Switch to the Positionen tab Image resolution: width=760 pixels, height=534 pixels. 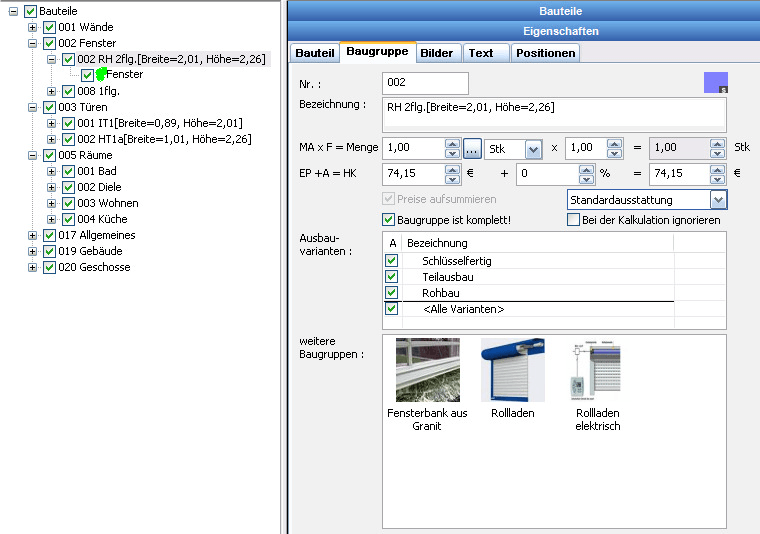point(545,53)
